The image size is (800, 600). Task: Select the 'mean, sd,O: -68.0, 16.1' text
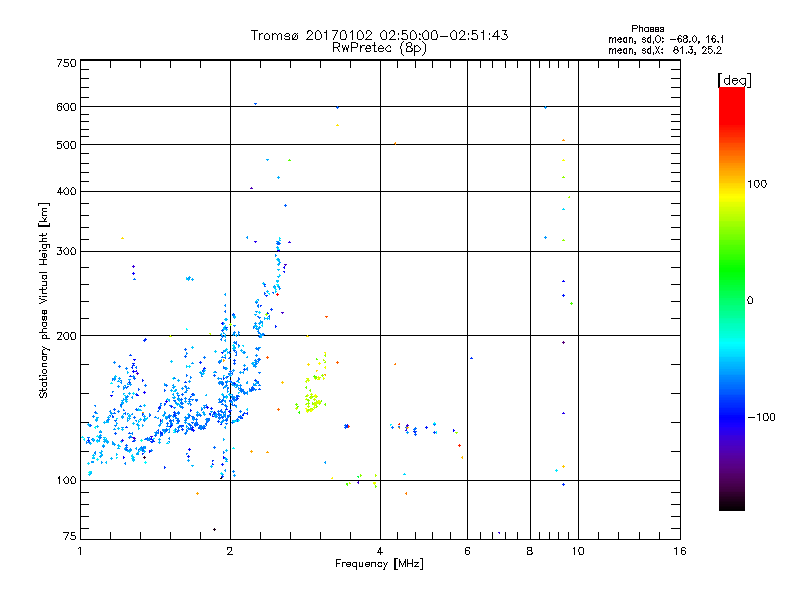tap(666, 40)
